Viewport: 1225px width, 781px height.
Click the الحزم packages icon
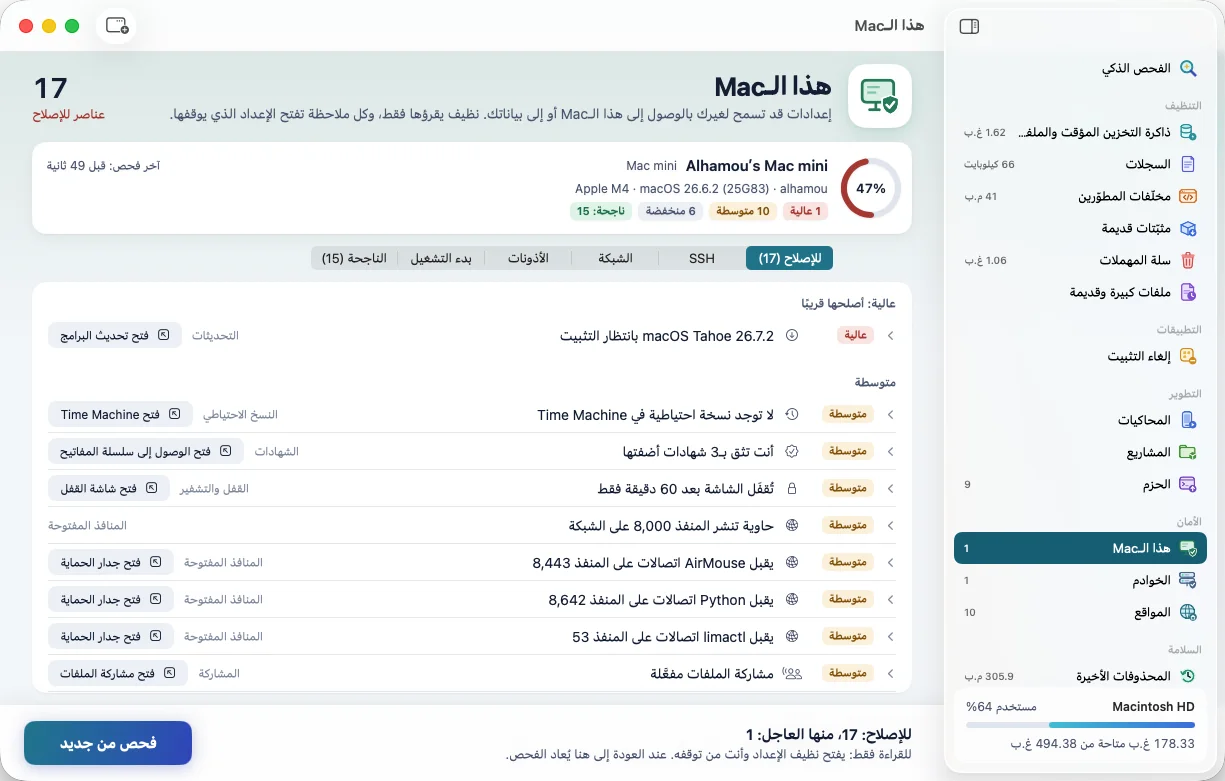pos(1188,484)
